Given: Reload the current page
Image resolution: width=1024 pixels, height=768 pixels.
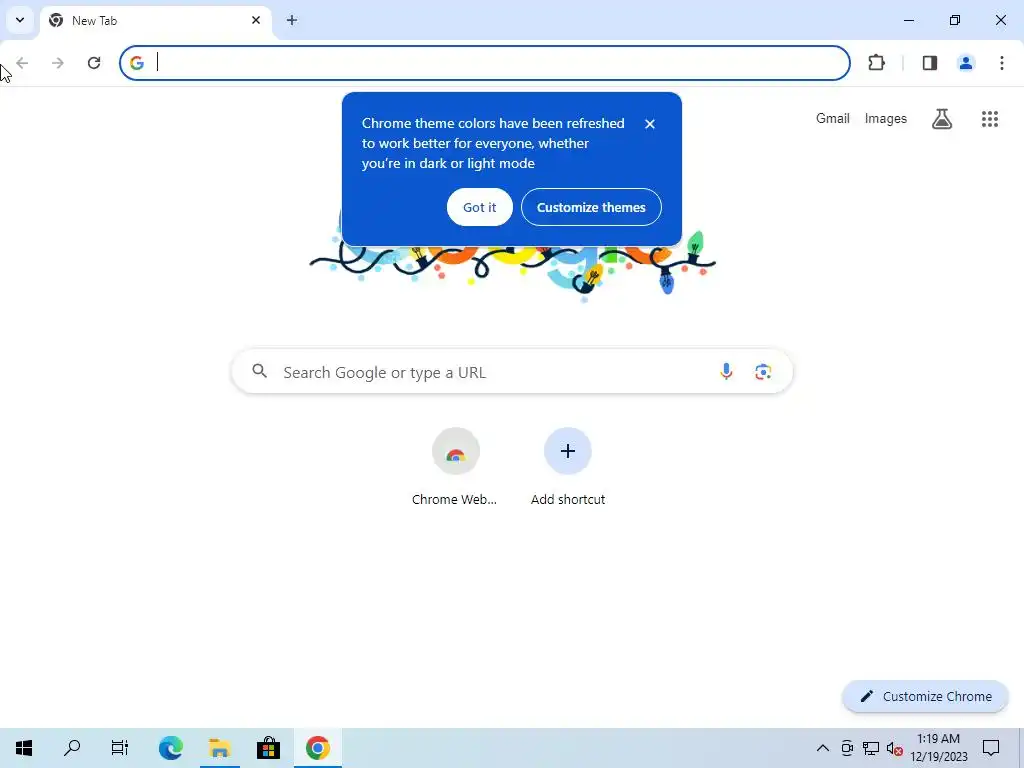Looking at the screenshot, I should [94, 63].
